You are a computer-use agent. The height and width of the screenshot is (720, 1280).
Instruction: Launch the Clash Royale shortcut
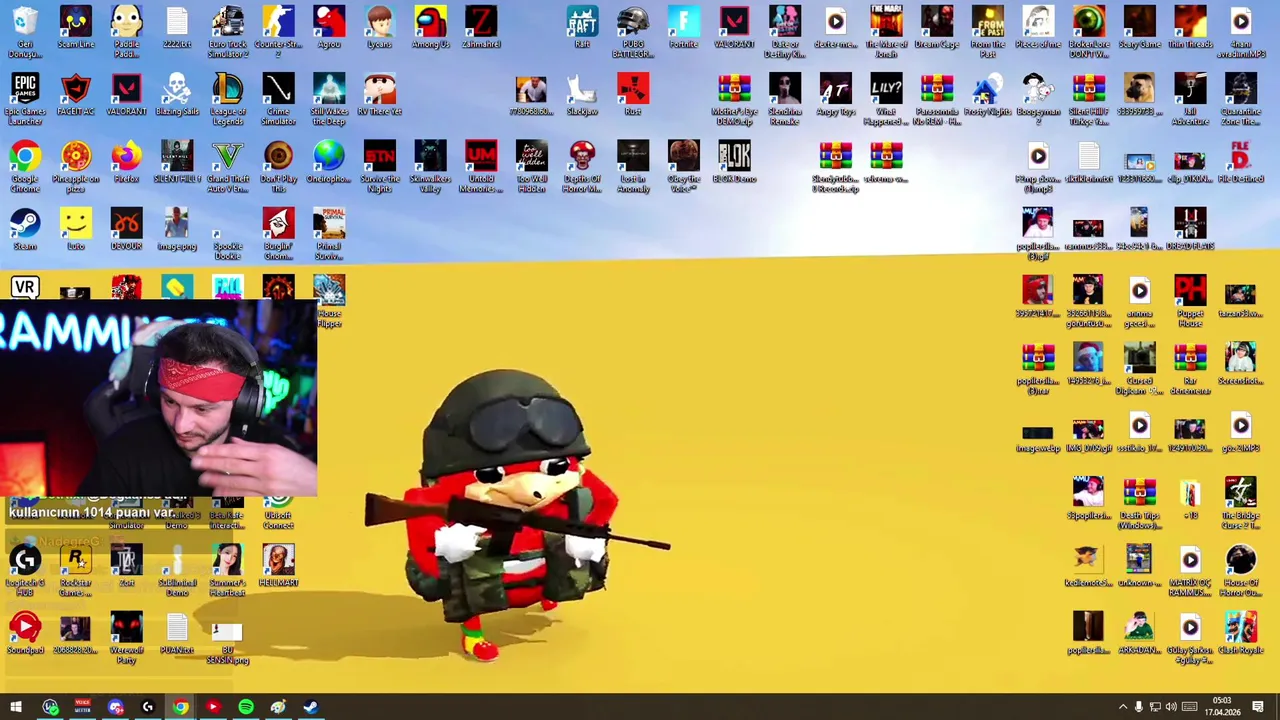(1240, 632)
